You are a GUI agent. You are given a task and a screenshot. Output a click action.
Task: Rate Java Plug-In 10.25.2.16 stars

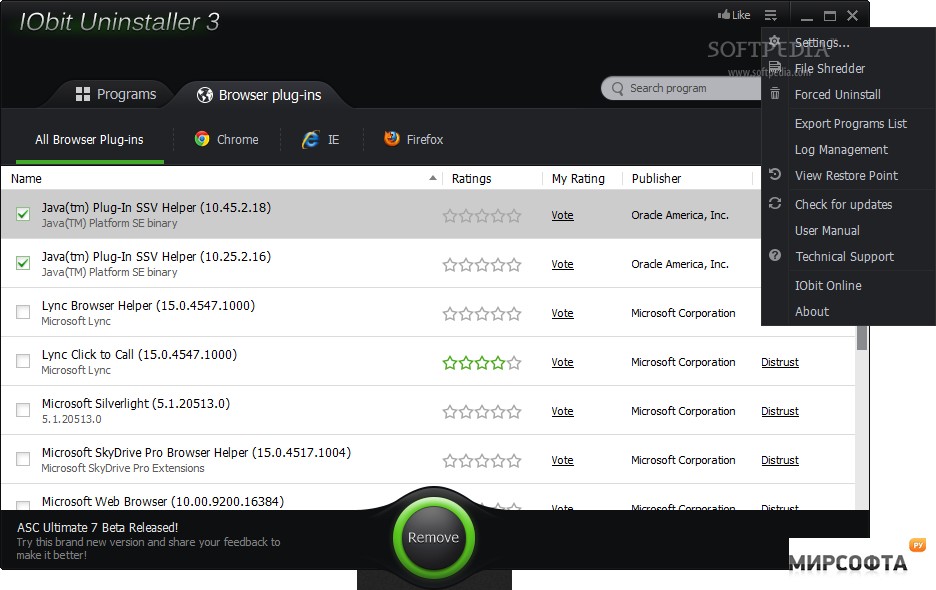[482, 265]
